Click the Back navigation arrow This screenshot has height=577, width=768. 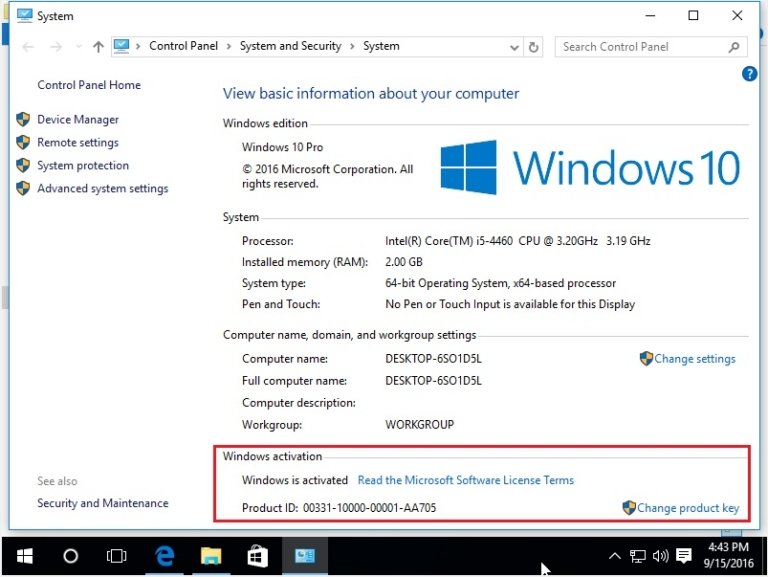(x=28, y=47)
